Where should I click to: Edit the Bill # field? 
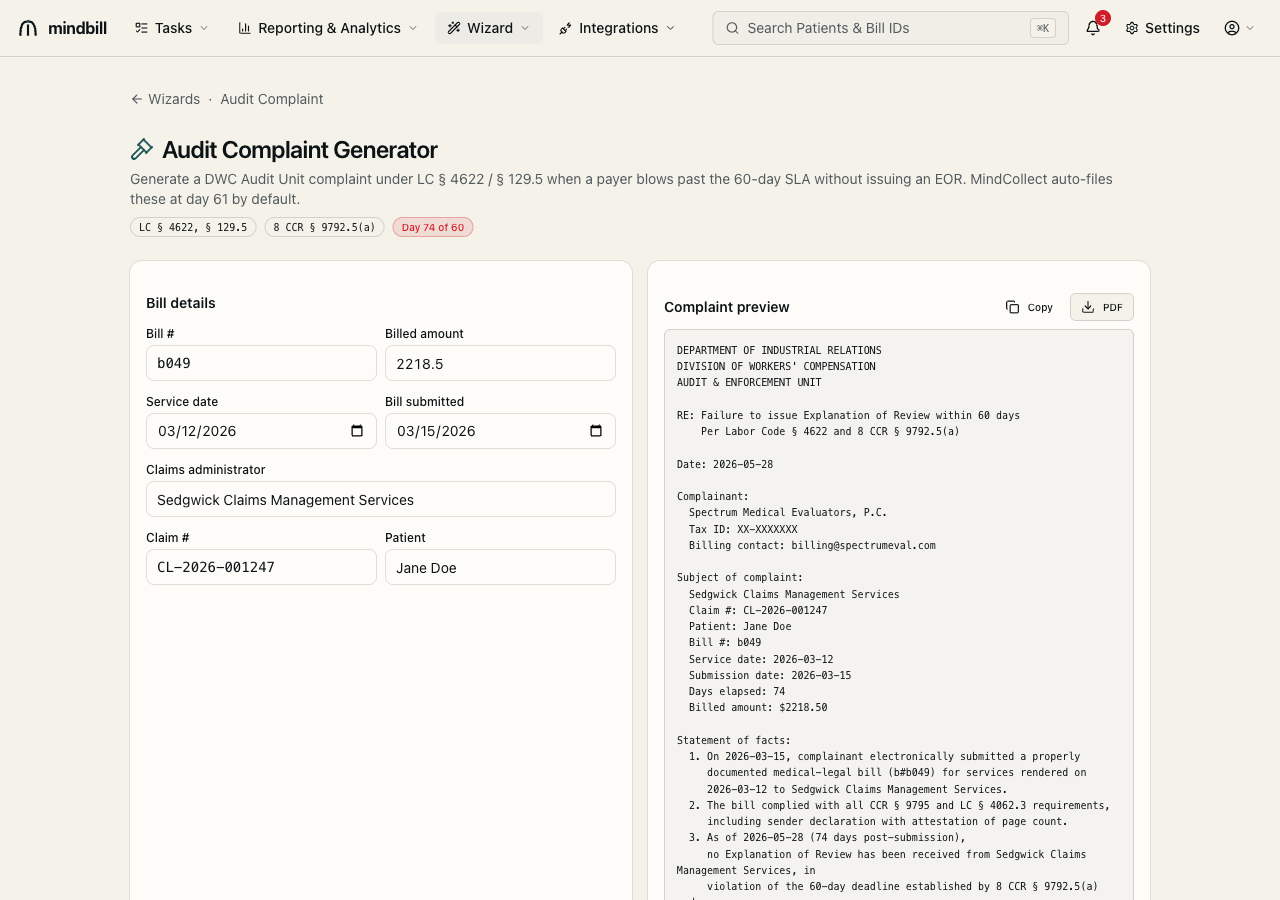coord(261,363)
